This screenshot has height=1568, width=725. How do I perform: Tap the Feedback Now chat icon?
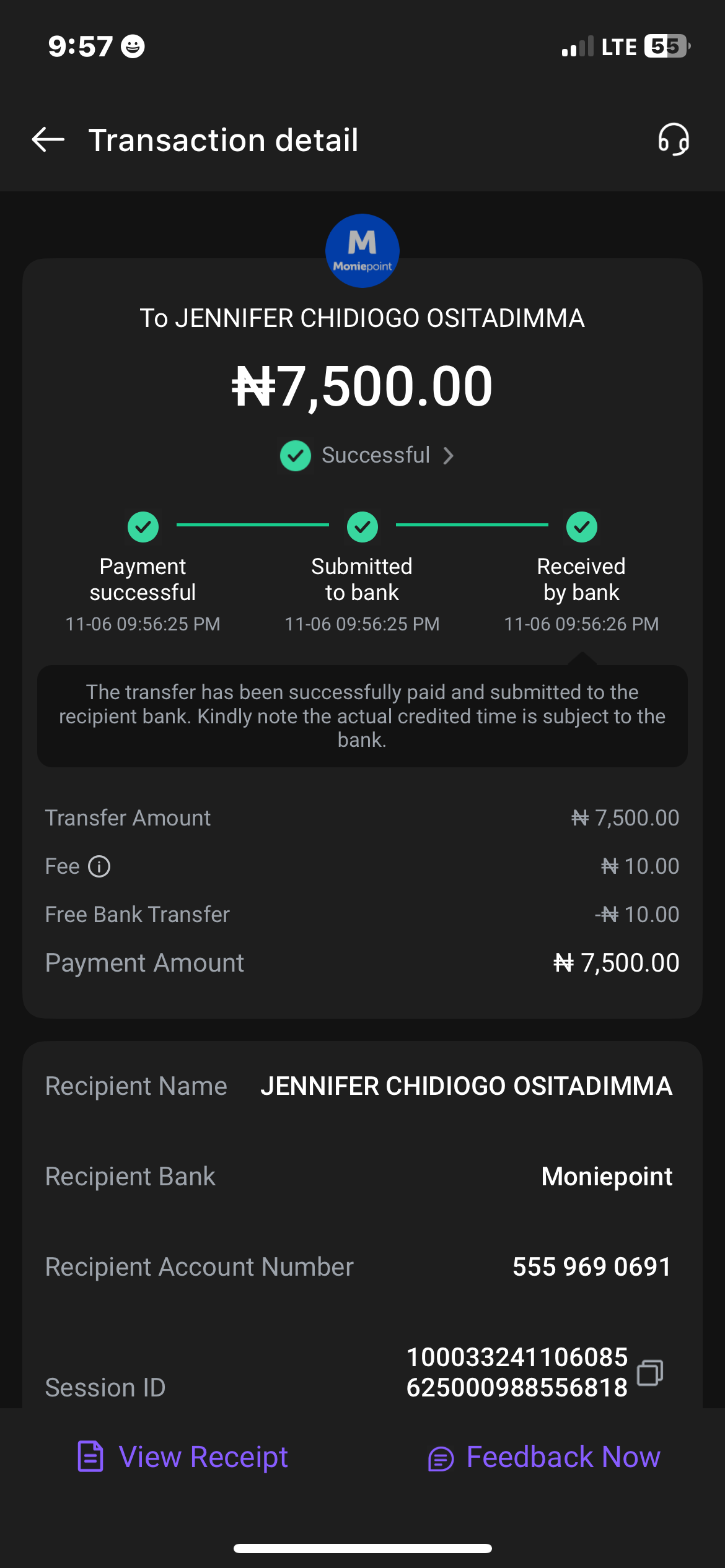point(441,1458)
